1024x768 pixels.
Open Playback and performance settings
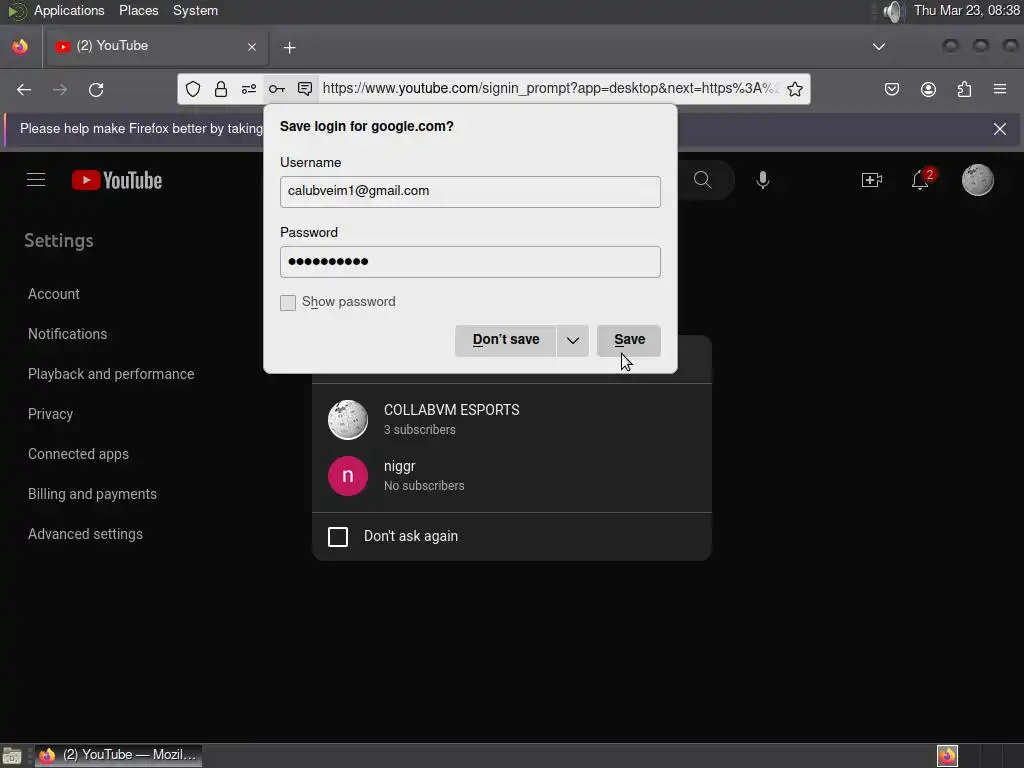coord(111,374)
